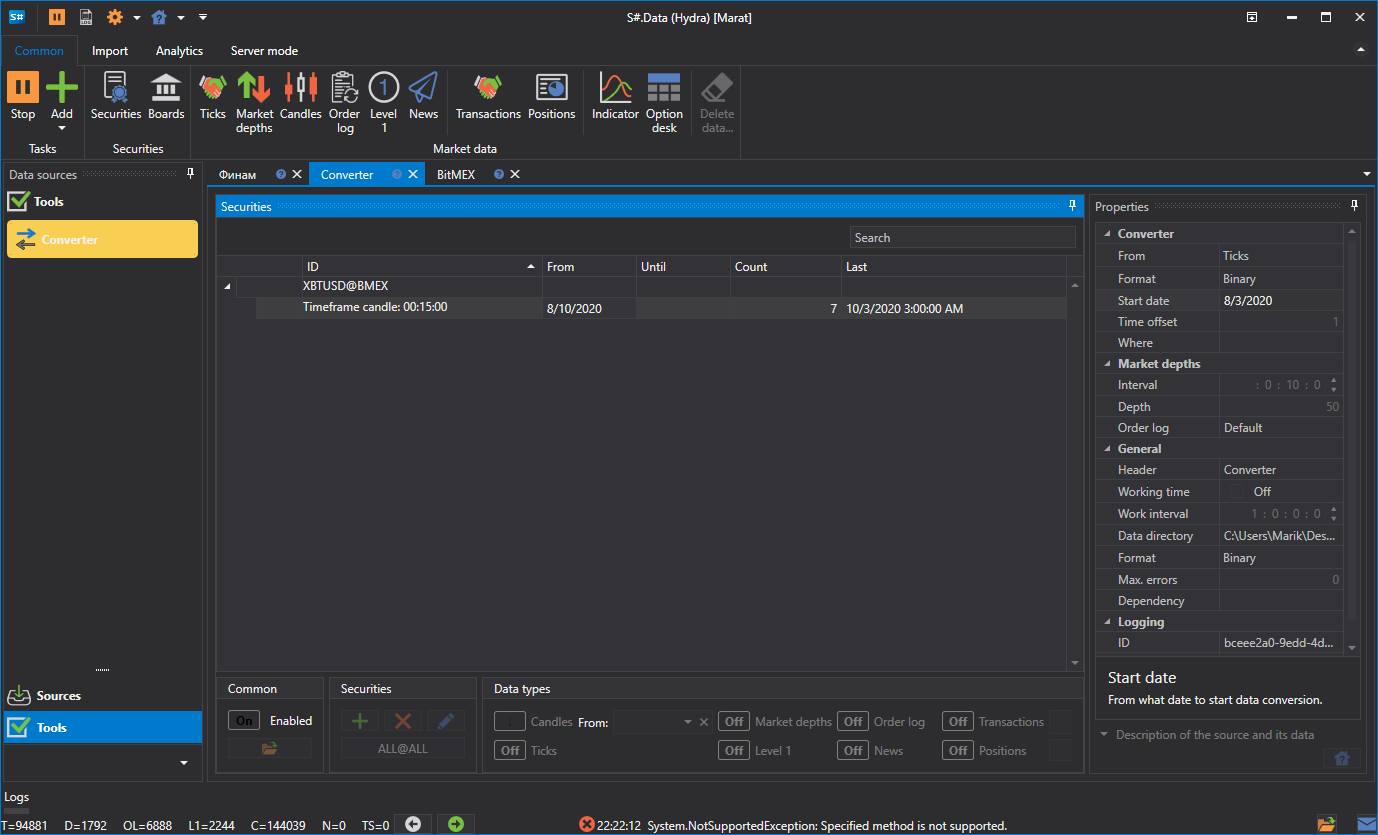This screenshot has width=1378, height=835.
Task: Open the Candles From dropdown
Action: click(x=688, y=722)
